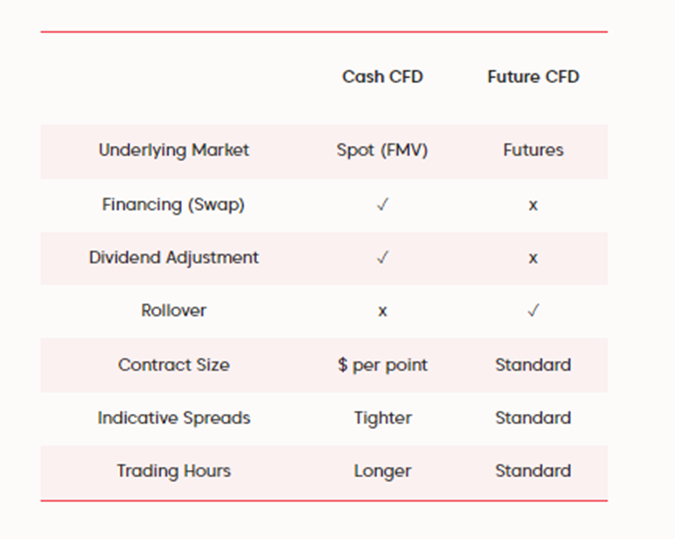Click the Rollover checkmark under Future CFD
Screen dimensions: 675x539
533,311
